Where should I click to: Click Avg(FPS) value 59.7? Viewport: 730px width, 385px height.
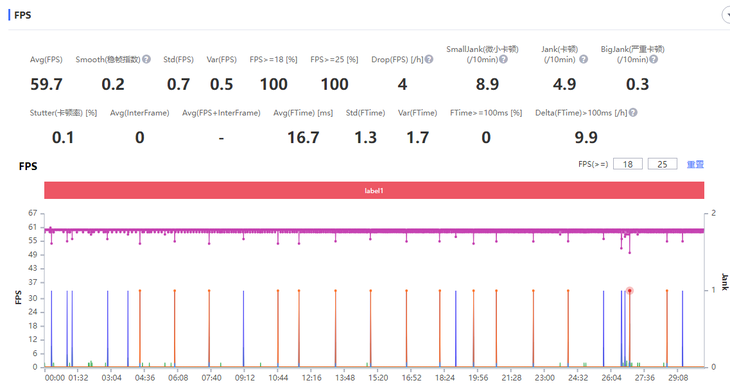tap(46, 84)
